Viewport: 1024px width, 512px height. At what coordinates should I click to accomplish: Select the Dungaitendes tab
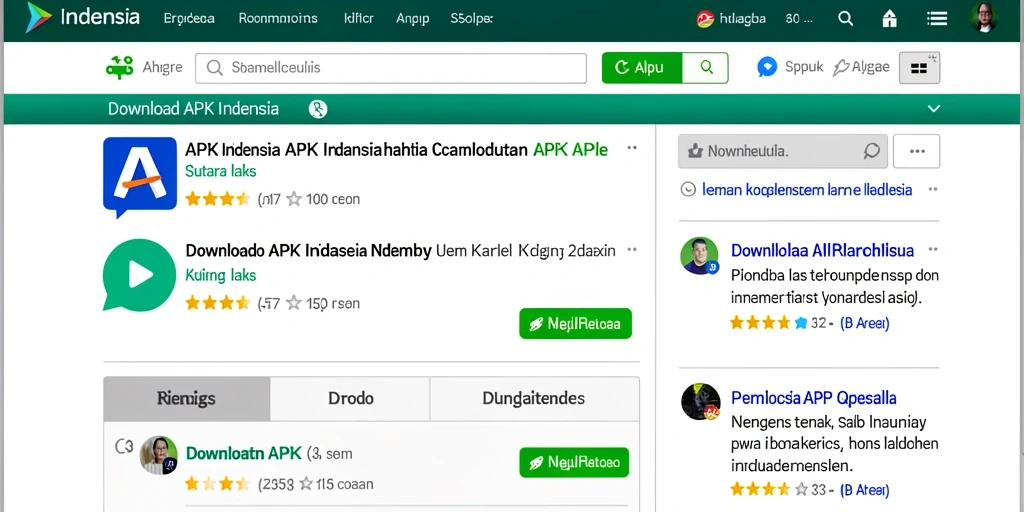[x=534, y=398]
